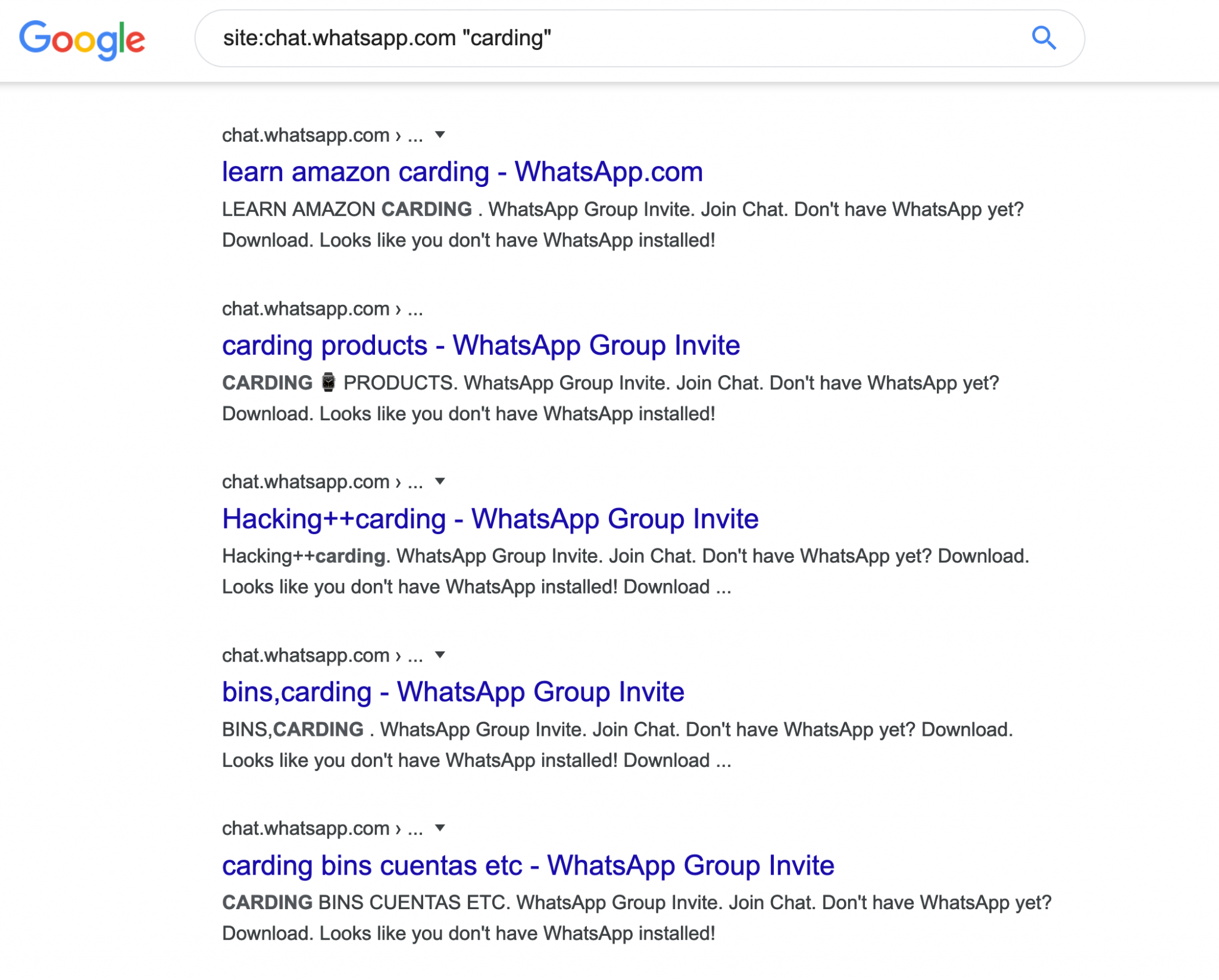Expand dropdown arrow beside Hacking++carding result URL
This screenshot has width=1219, height=980.
coord(440,481)
